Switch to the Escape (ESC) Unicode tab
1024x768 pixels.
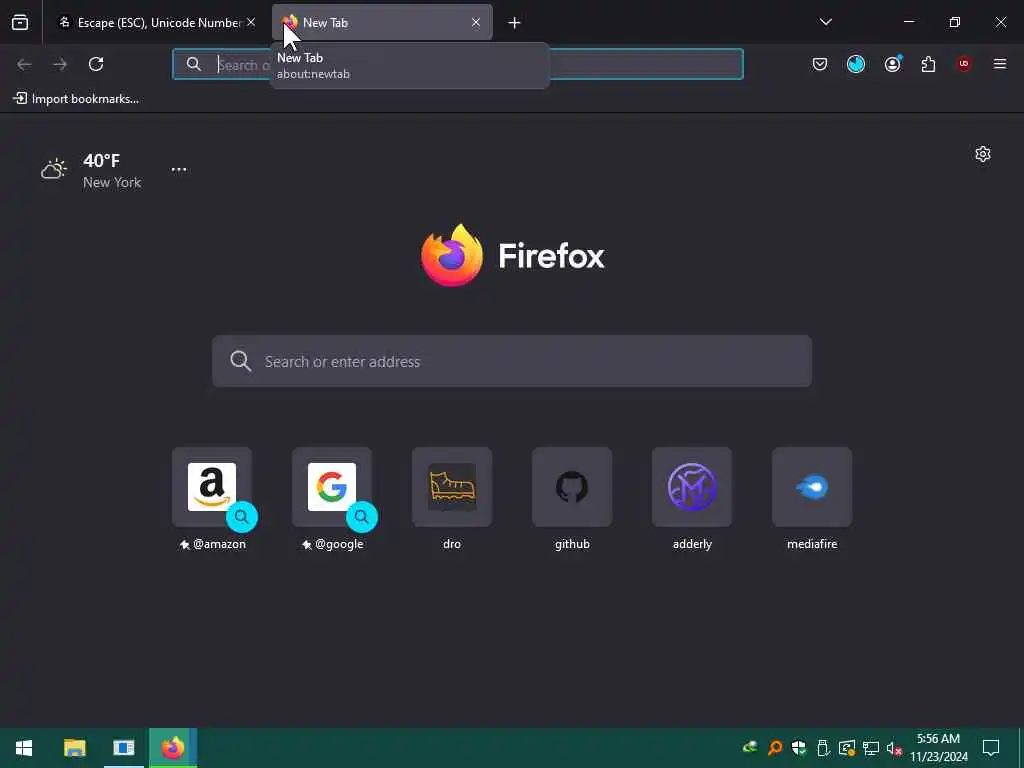pyautogui.click(x=153, y=22)
